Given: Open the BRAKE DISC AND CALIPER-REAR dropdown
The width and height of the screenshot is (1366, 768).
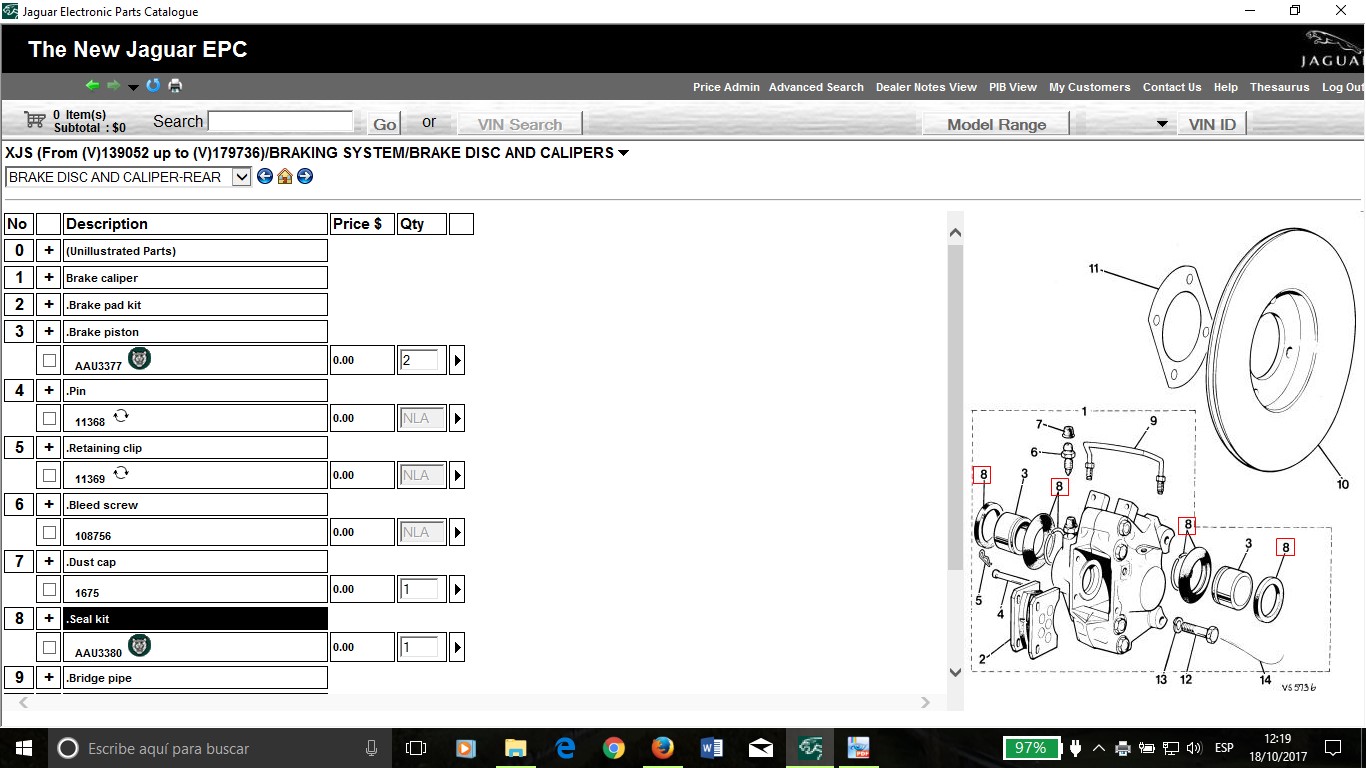Looking at the screenshot, I should click(x=241, y=177).
